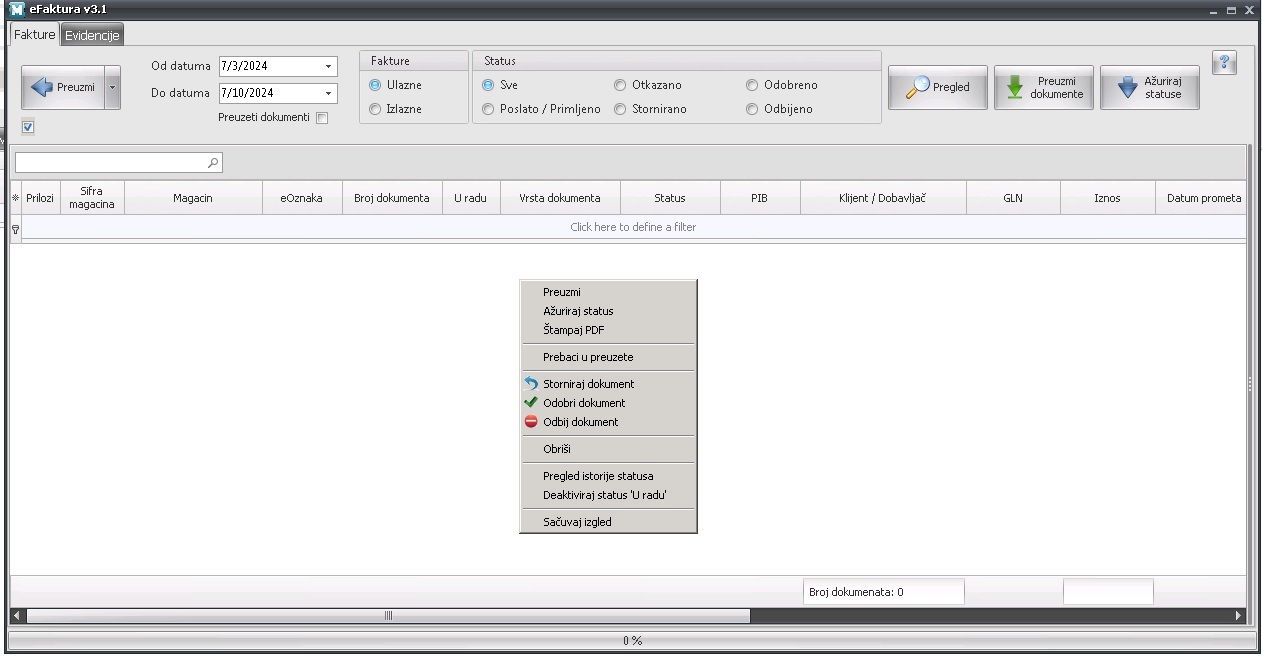The height and width of the screenshot is (656, 1262).
Task: Select the Stornirano status radio button
Action: pyautogui.click(x=620, y=109)
